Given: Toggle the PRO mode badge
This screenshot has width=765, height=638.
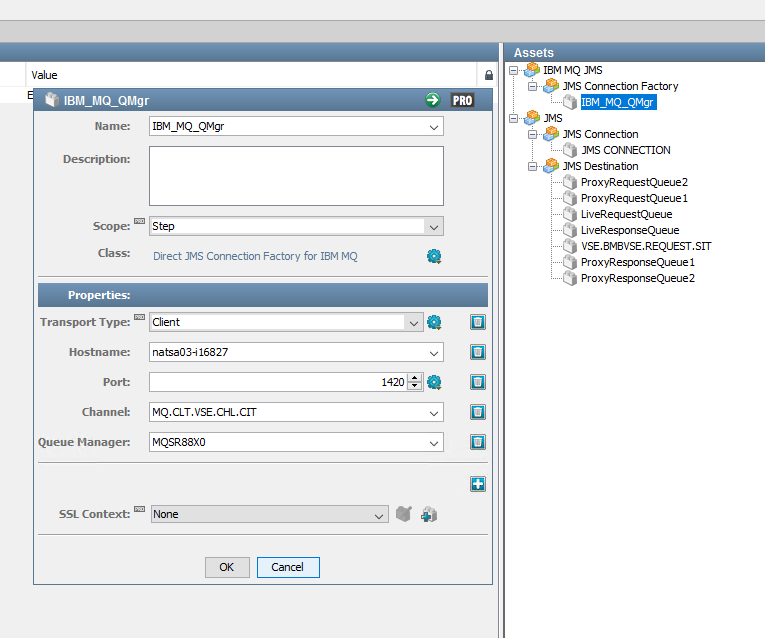Looking at the screenshot, I should (x=462, y=100).
